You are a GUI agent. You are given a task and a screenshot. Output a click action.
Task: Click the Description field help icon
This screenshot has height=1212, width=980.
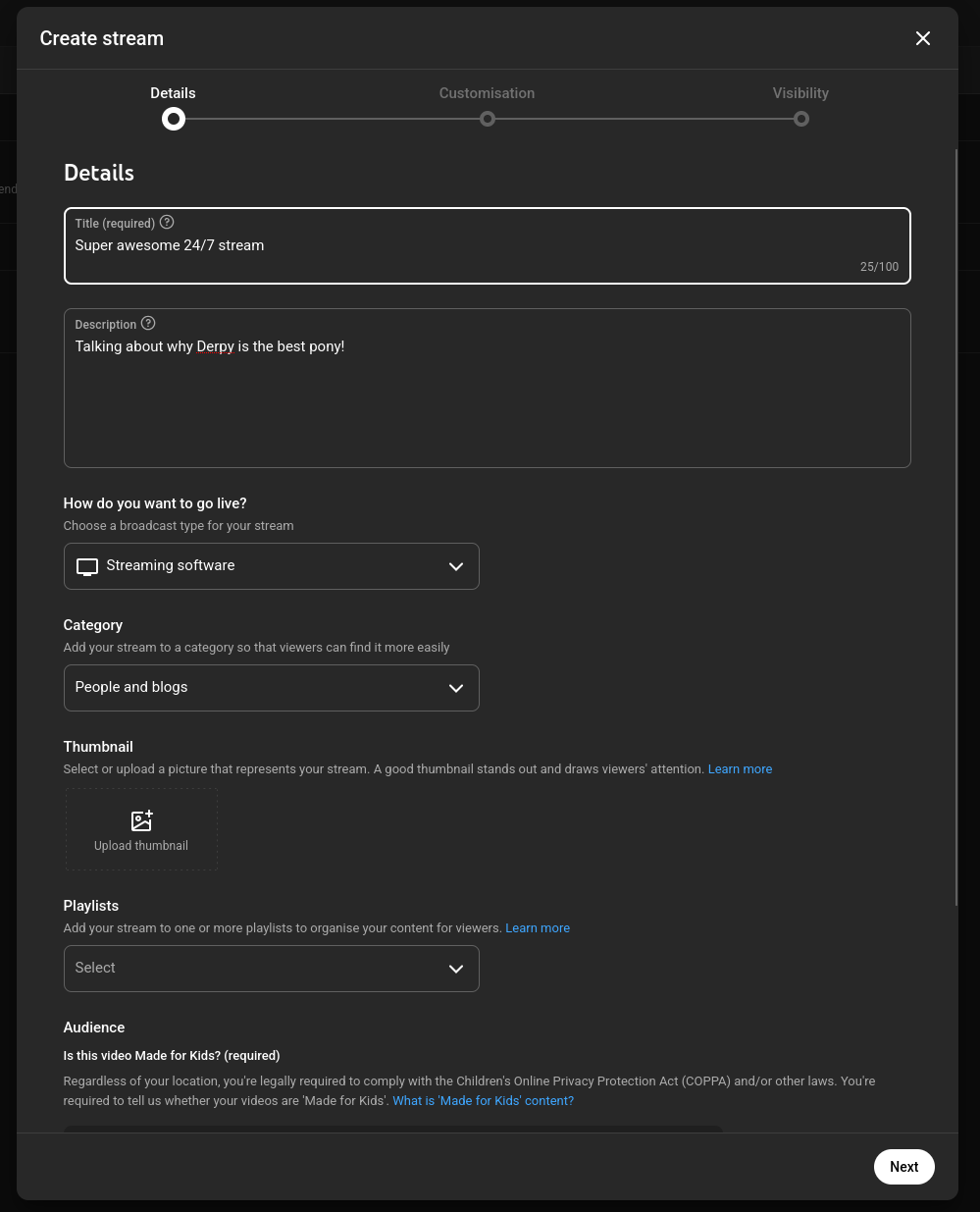(x=148, y=323)
